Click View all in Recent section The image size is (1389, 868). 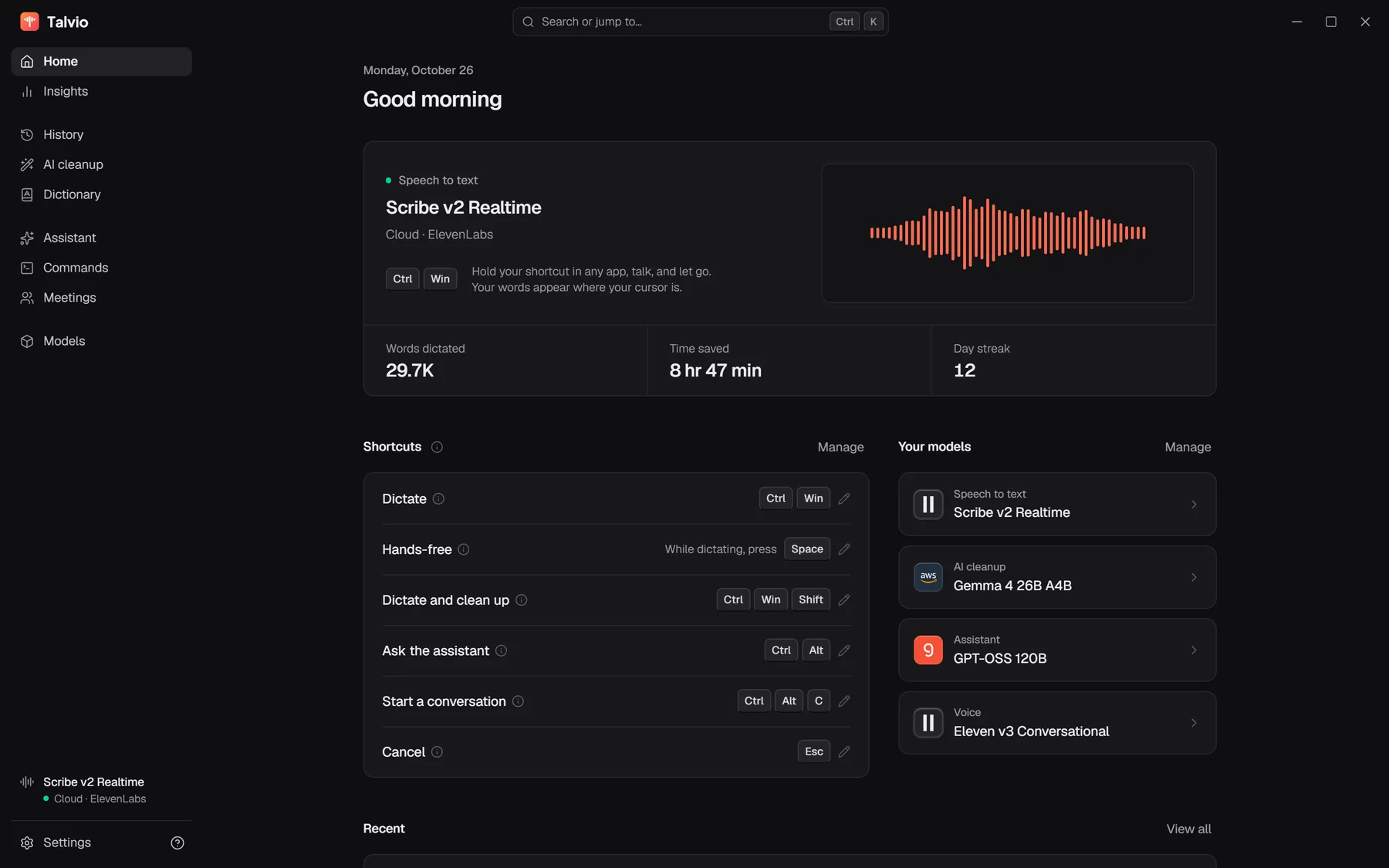pos(1188,829)
